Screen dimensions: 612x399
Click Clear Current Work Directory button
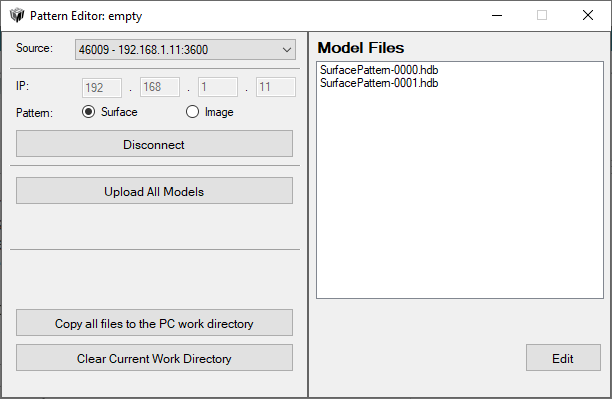154,358
